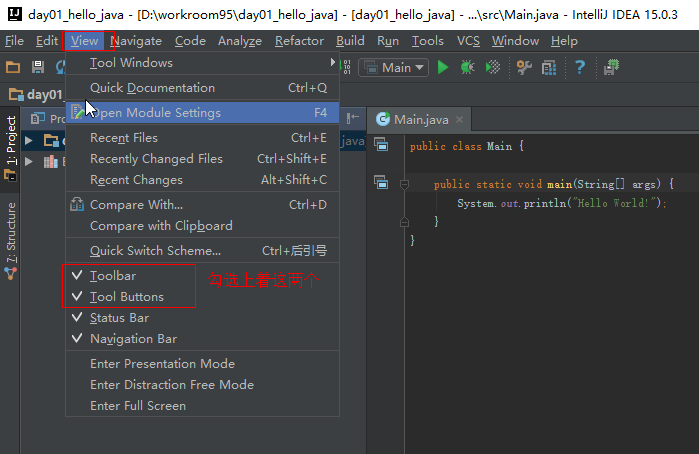Open the Project view selector
This screenshot has height=454, width=699.
tap(48, 118)
